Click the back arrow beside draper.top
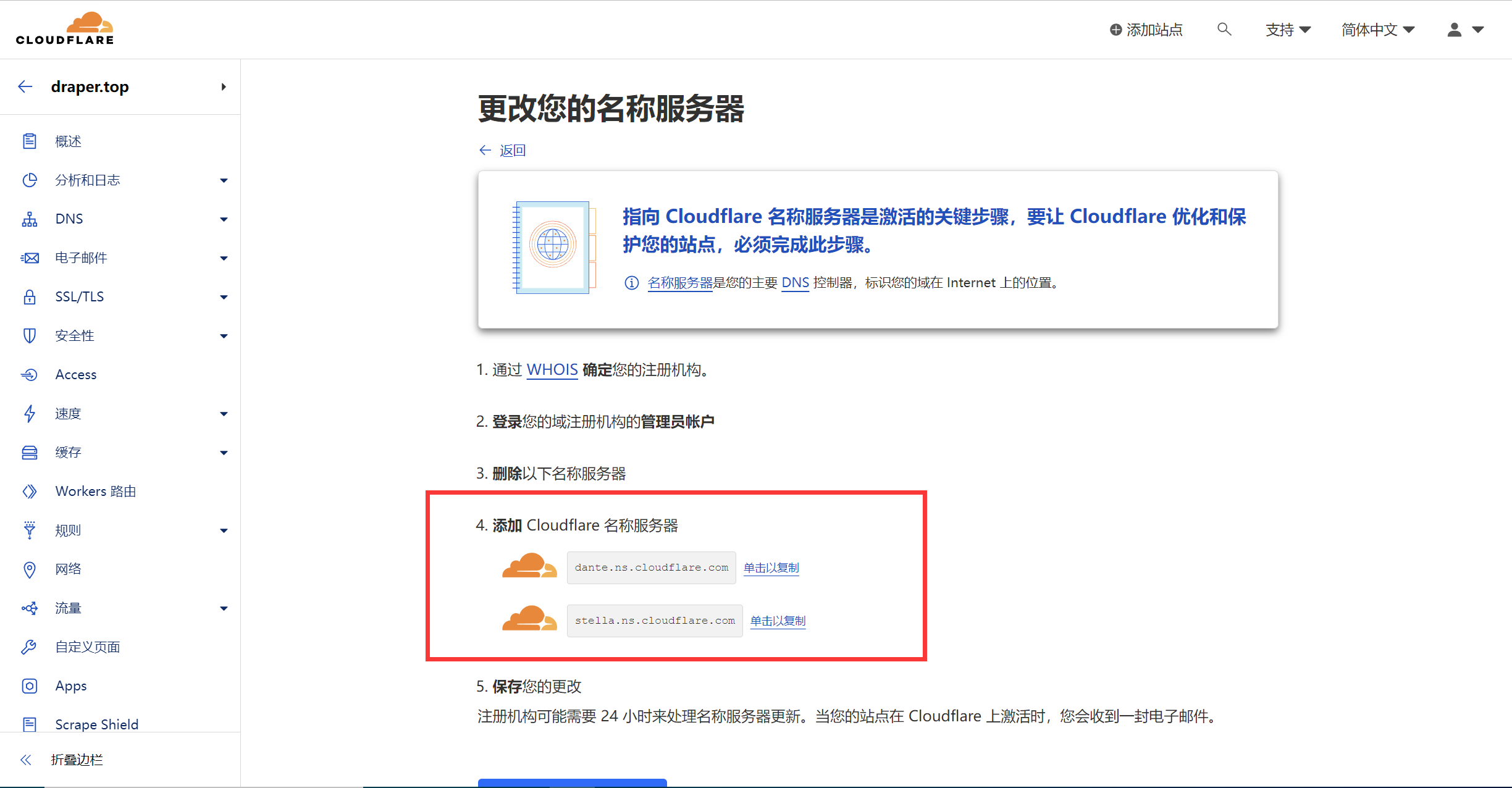Screen dimensions: 1512x788 click(25, 86)
